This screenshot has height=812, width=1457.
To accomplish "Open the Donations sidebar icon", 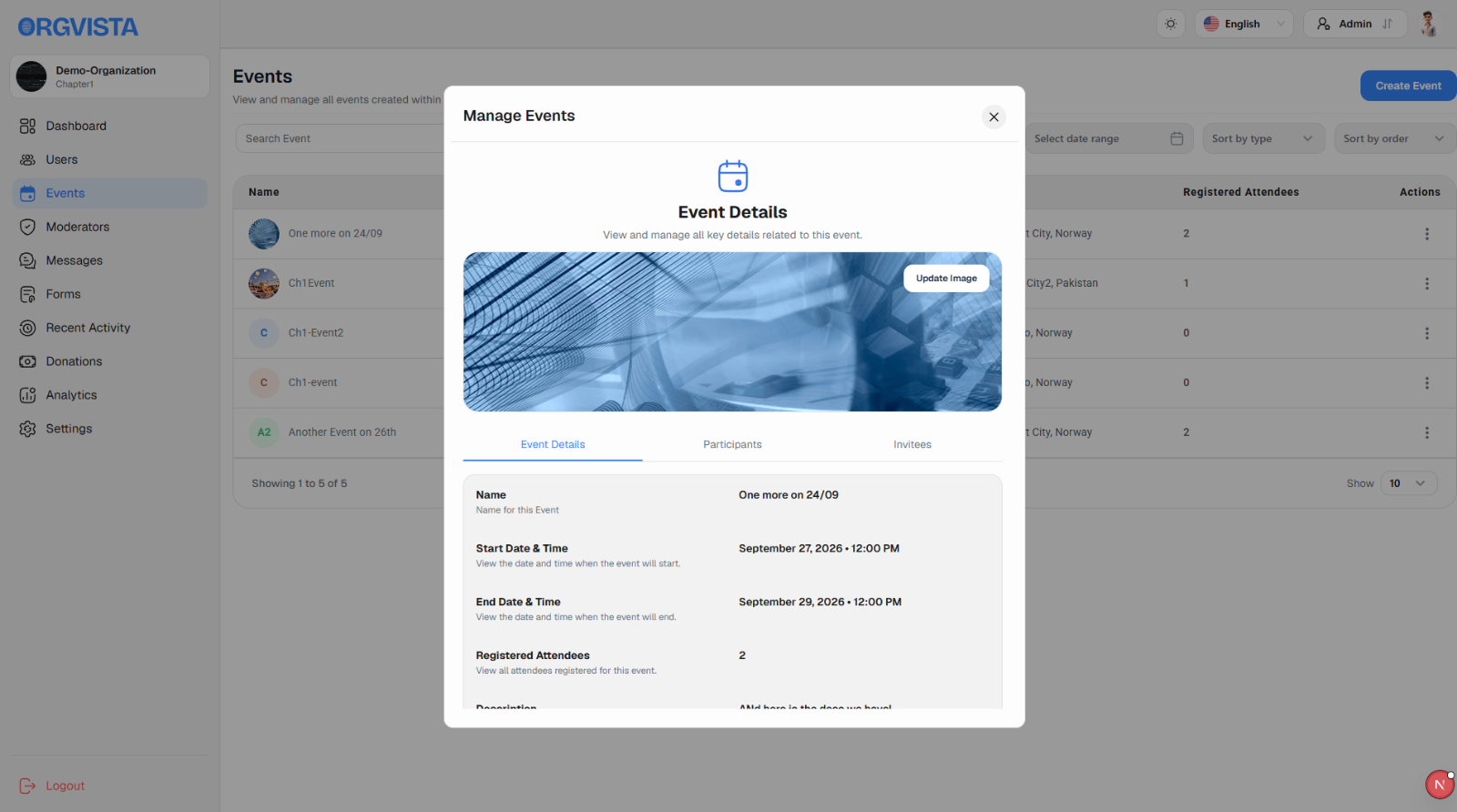I will (x=27, y=361).
